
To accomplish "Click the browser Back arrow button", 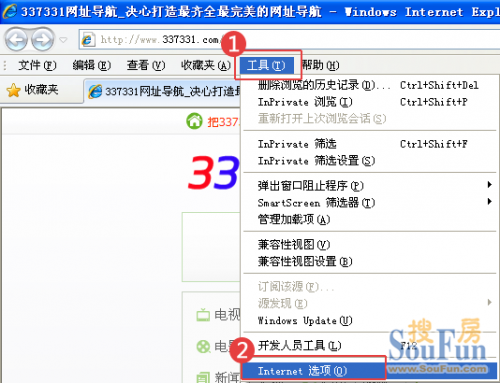I will click(x=16, y=39).
